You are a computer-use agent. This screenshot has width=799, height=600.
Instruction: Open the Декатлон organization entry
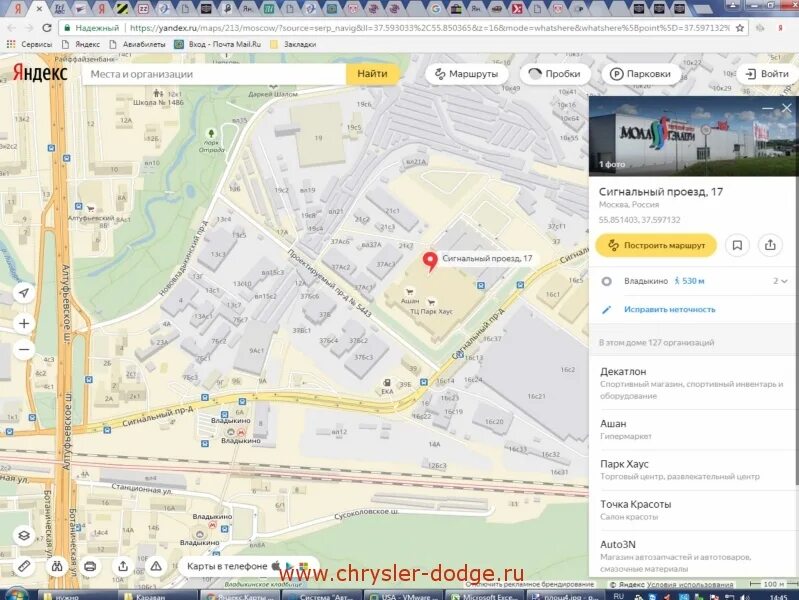[x=692, y=383]
